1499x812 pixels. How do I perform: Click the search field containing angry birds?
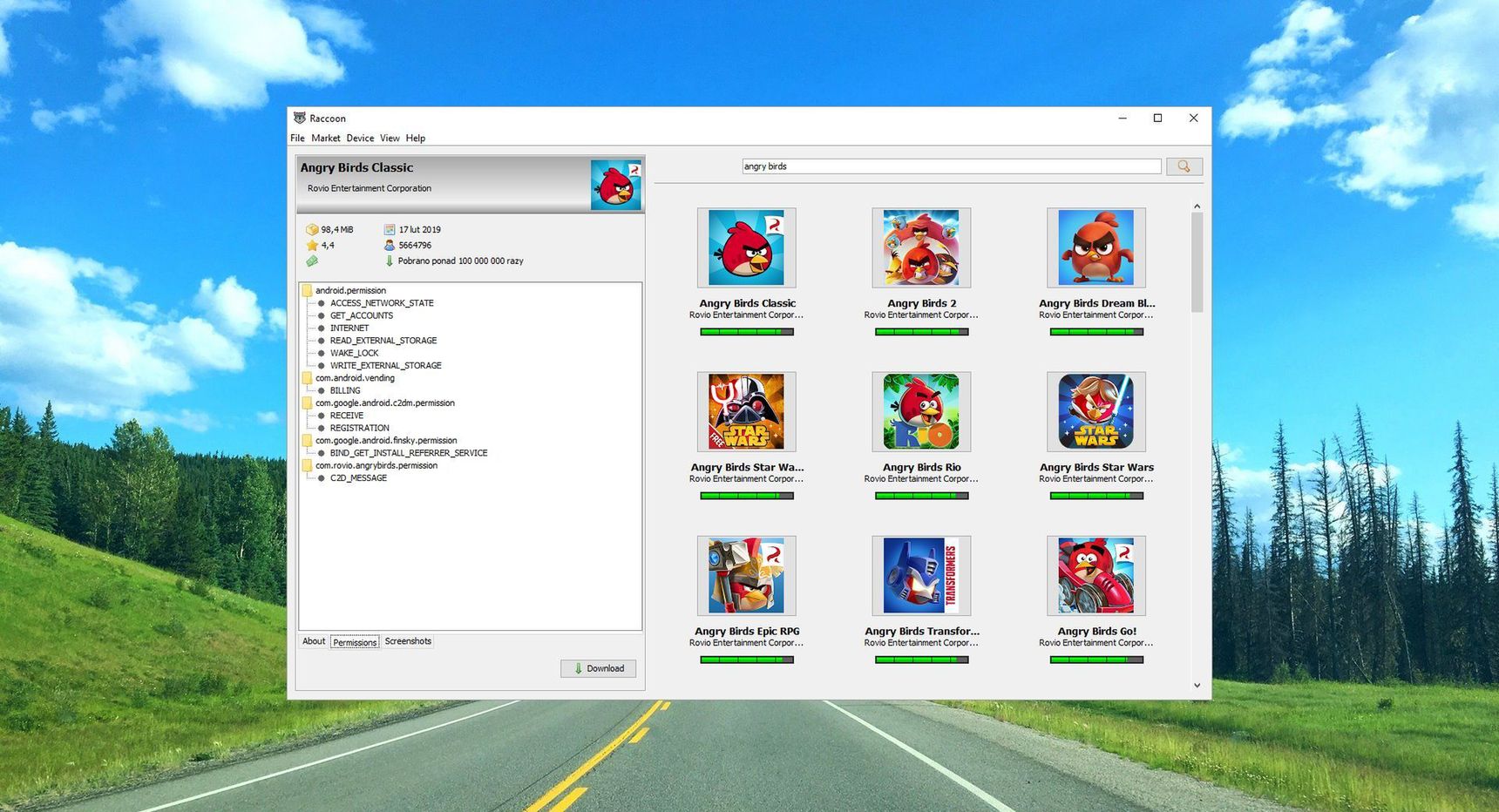pos(952,166)
